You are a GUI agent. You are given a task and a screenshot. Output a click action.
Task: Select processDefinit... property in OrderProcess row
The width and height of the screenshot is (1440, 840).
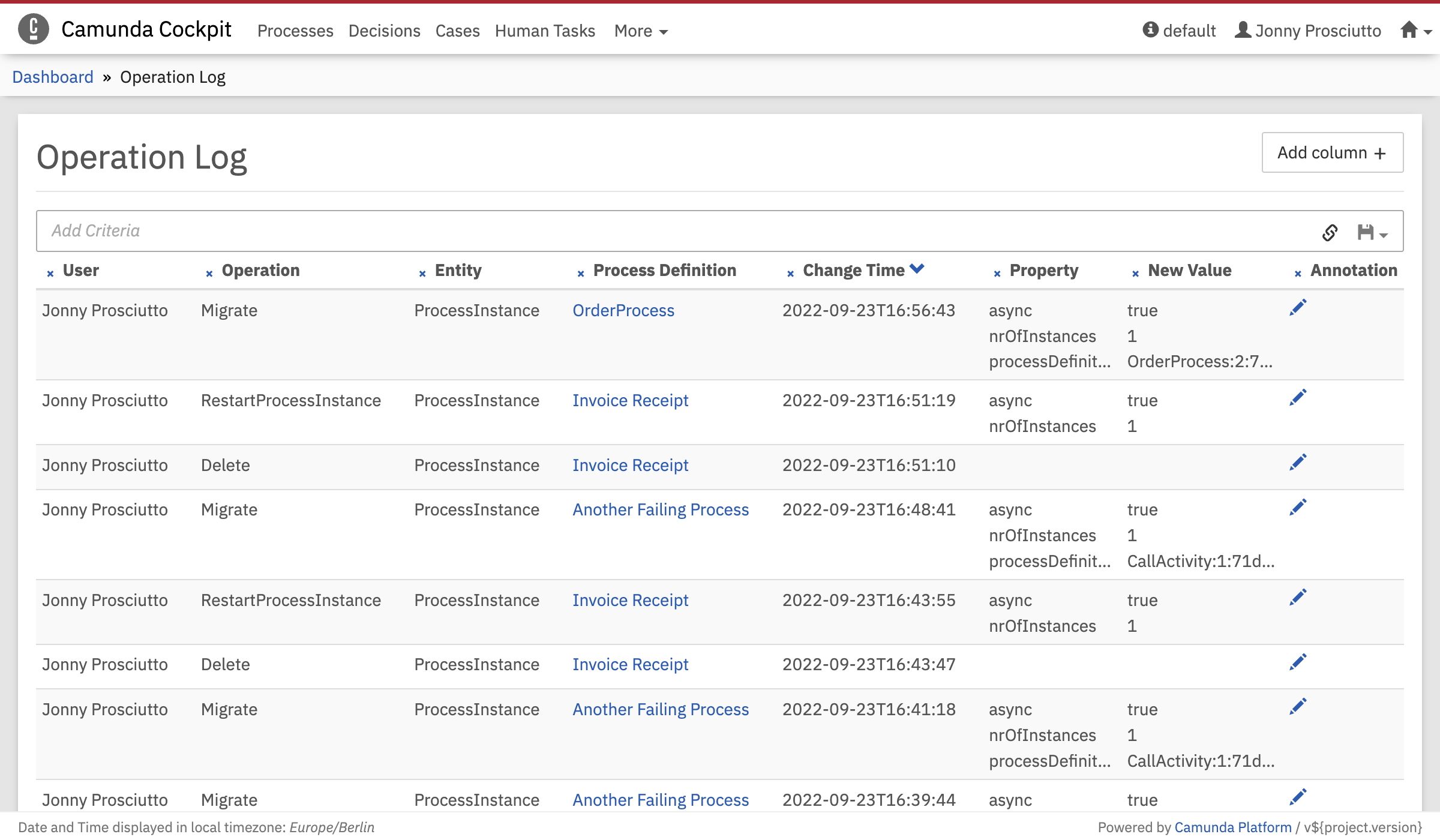click(x=1050, y=361)
